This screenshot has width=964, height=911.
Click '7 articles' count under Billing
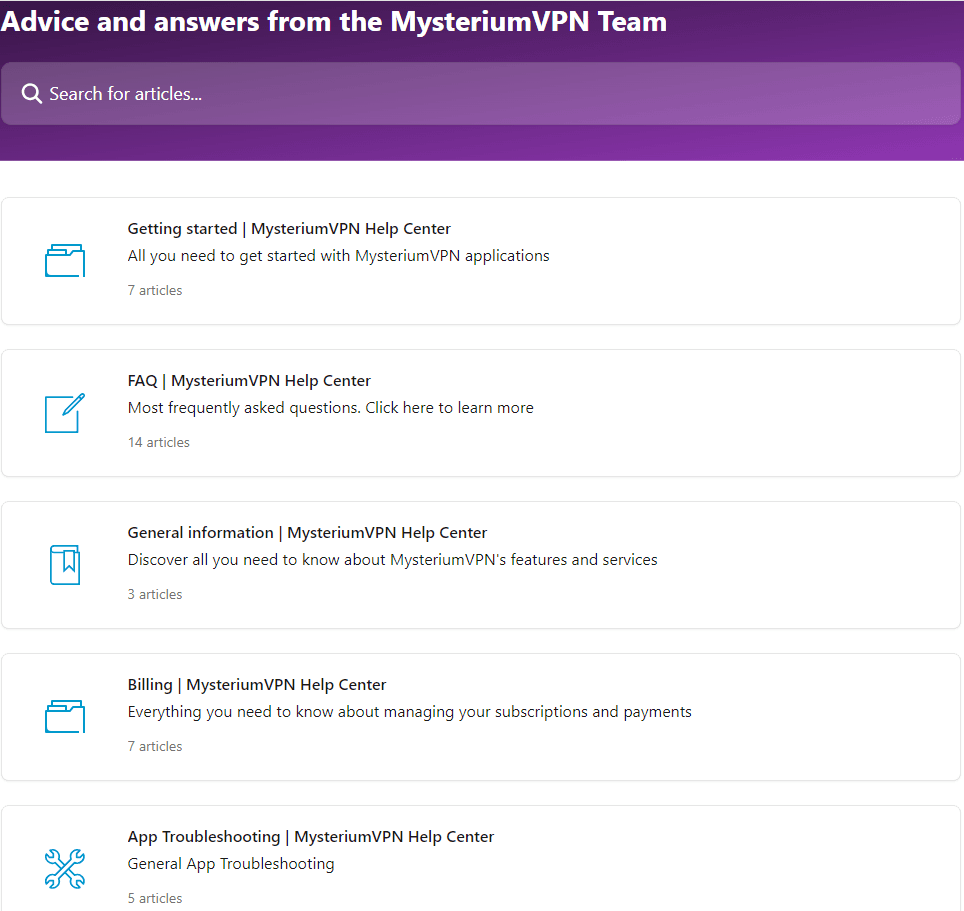tap(155, 746)
